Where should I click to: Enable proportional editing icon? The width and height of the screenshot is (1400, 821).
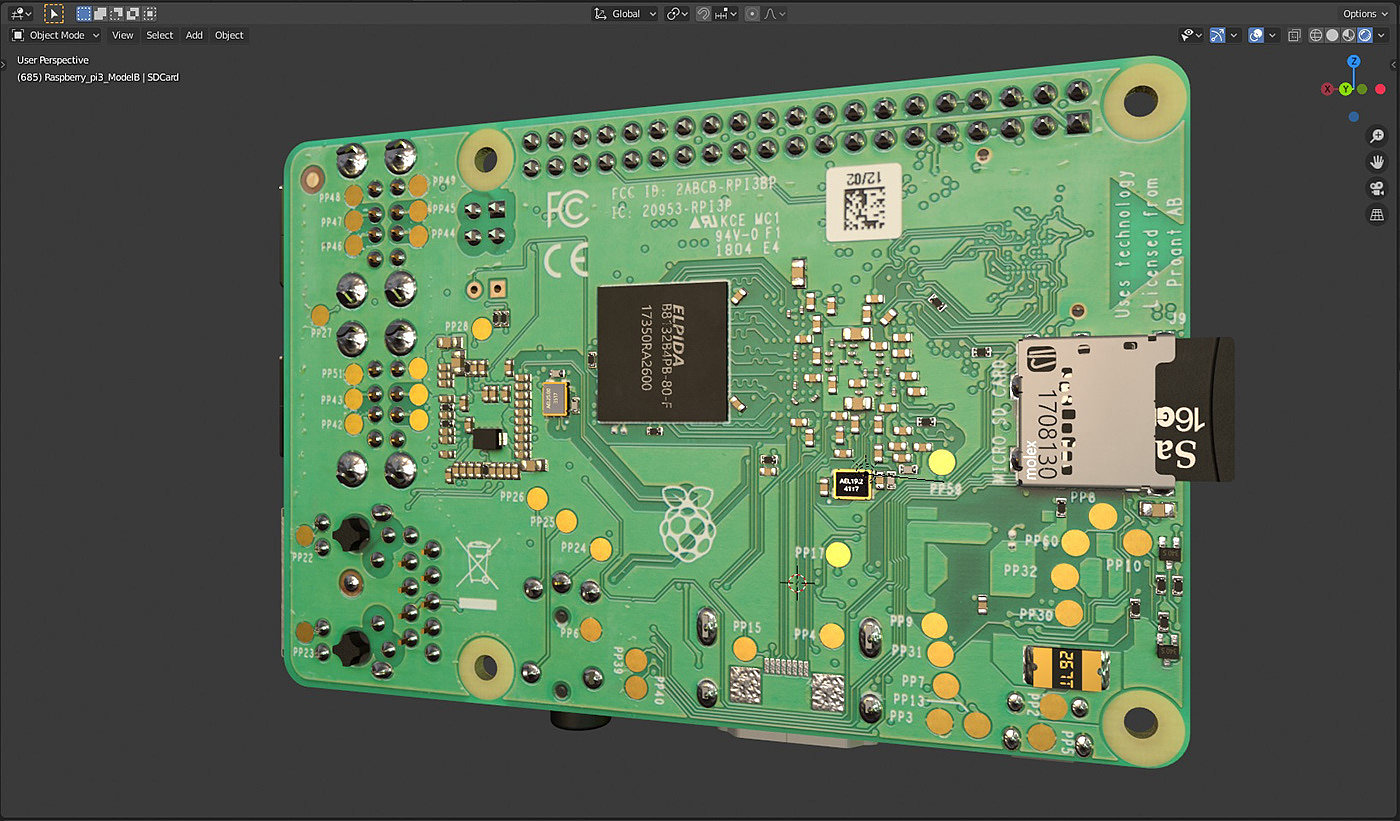point(752,13)
